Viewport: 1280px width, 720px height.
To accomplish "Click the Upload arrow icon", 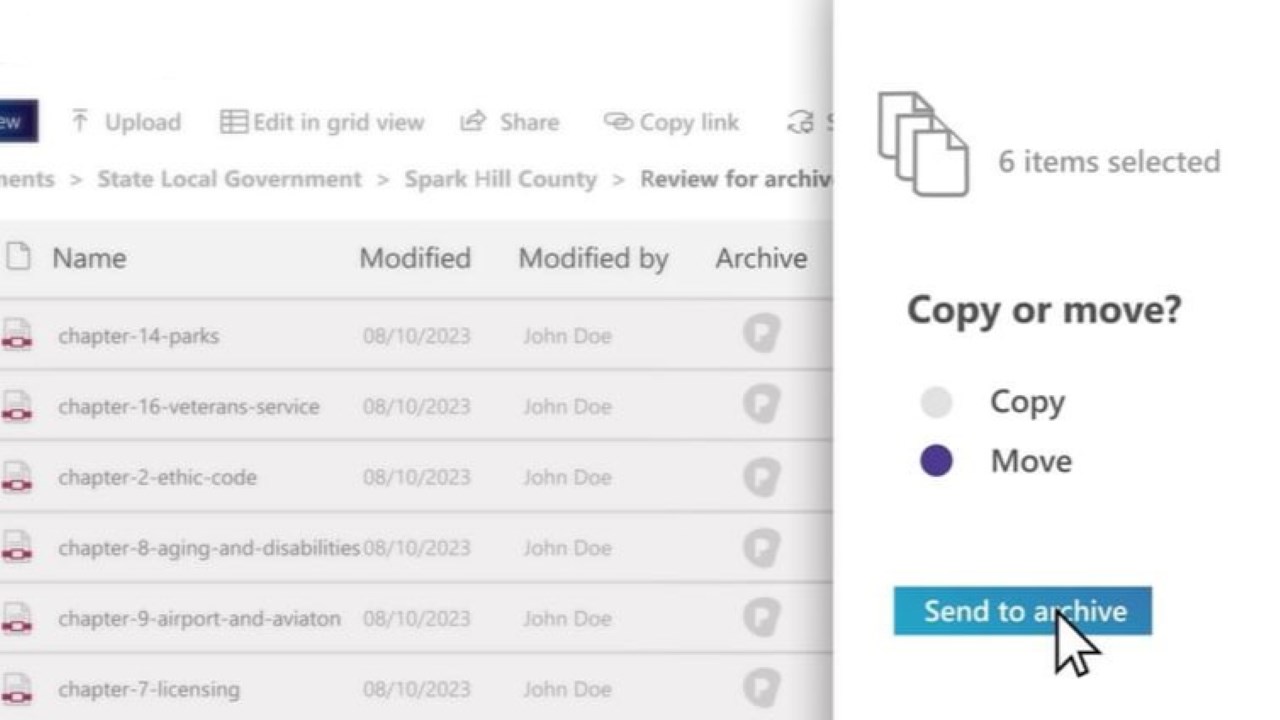I will click(x=80, y=122).
